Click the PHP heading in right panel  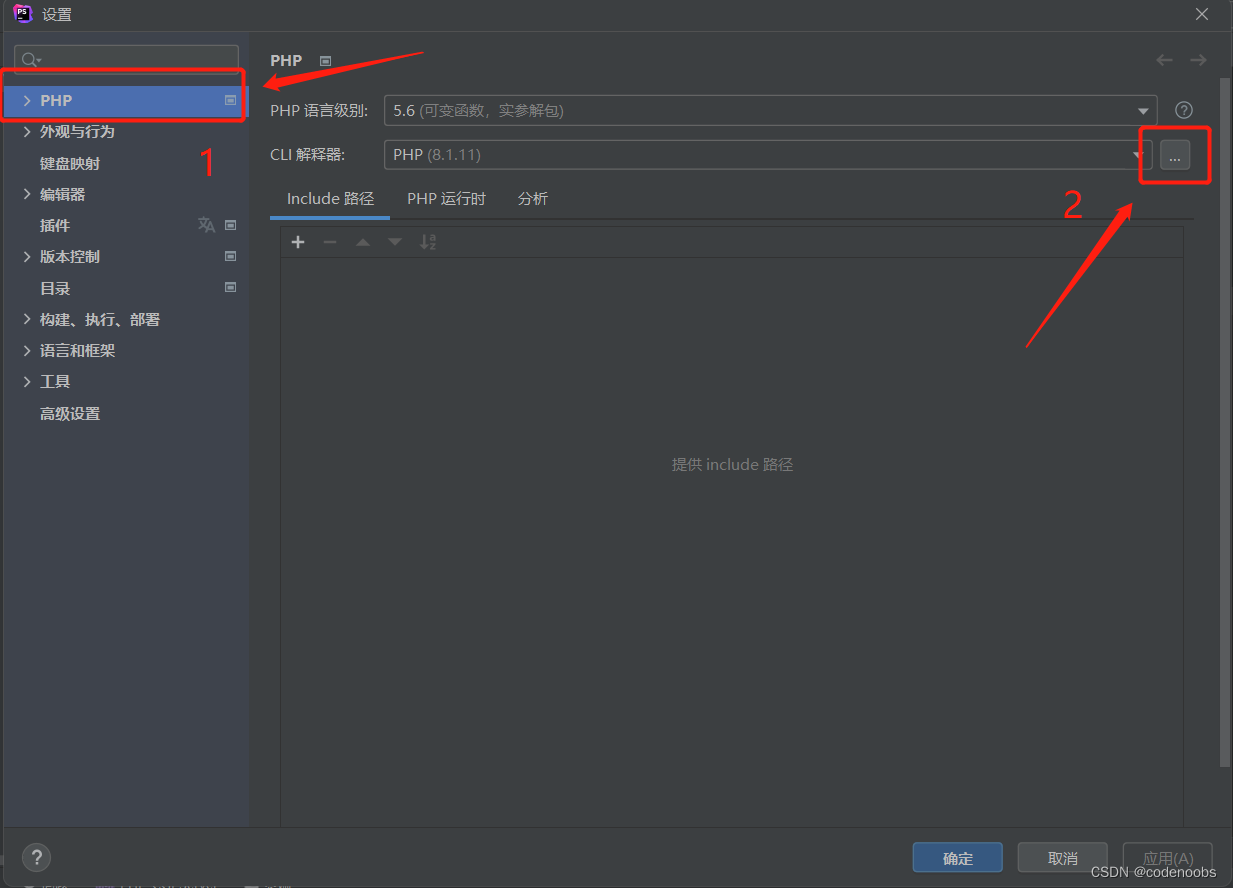click(x=286, y=61)
